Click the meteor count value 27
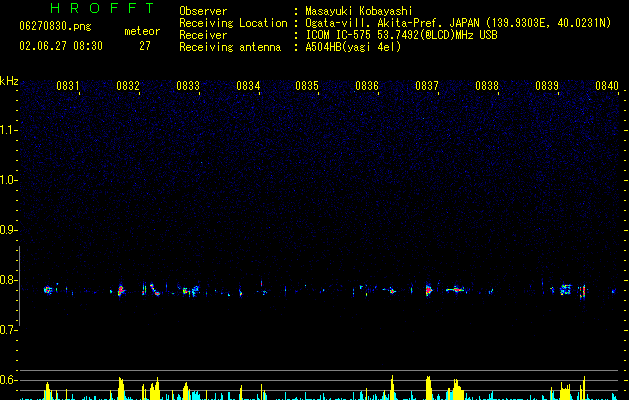 145,46
